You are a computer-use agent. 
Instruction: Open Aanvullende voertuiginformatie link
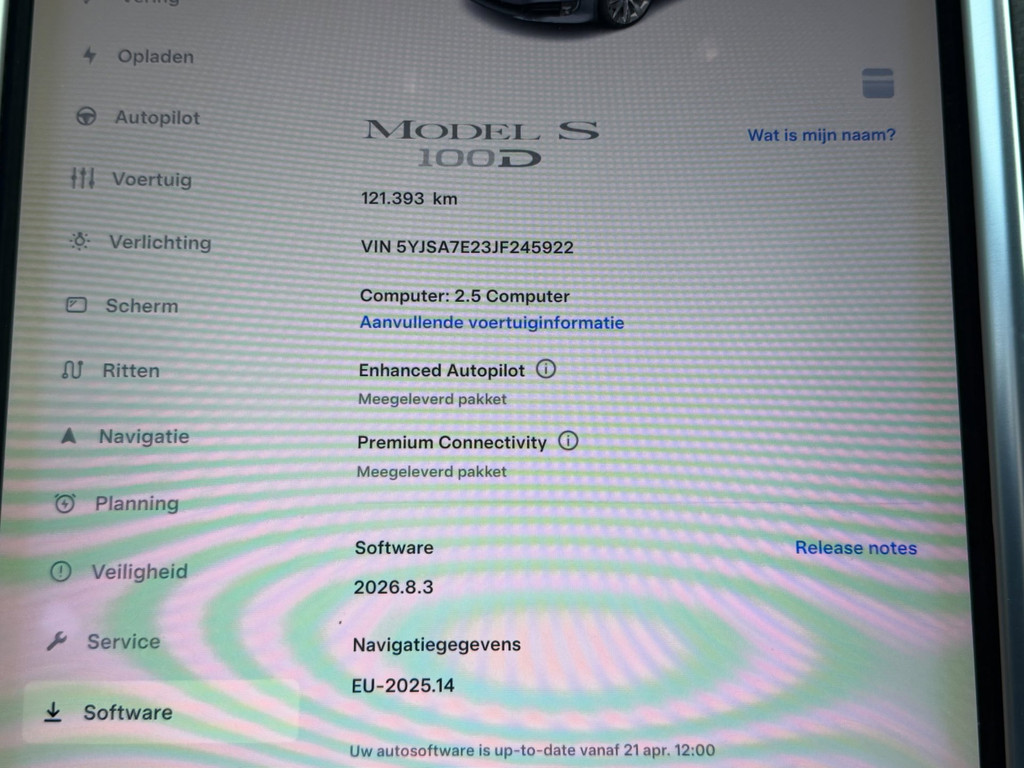pyautogui.click(x=491, y=322)
